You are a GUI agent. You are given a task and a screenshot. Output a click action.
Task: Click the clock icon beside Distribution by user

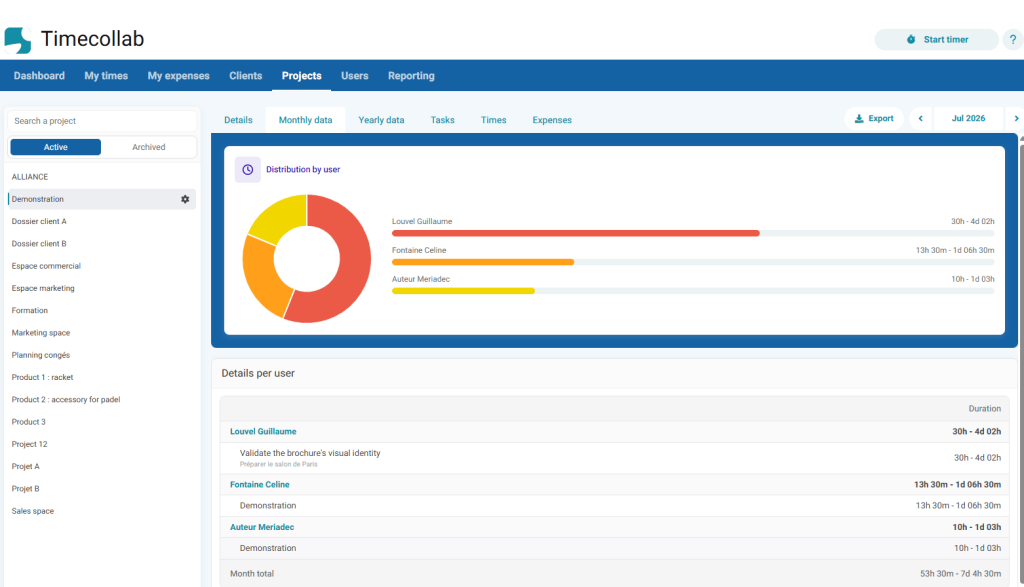[x=248, y=170]
